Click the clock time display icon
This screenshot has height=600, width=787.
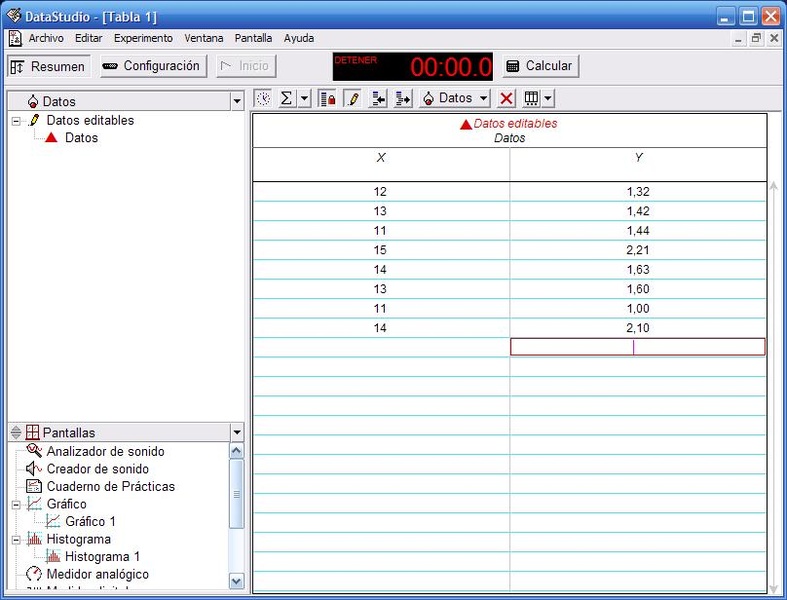point(263,98)
